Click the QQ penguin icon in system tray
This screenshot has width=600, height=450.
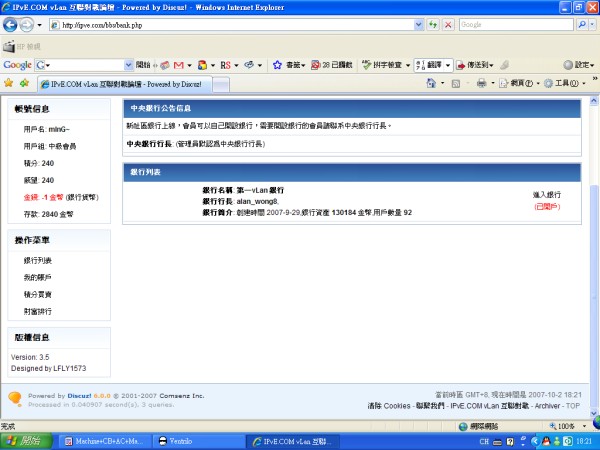(546, 442)
